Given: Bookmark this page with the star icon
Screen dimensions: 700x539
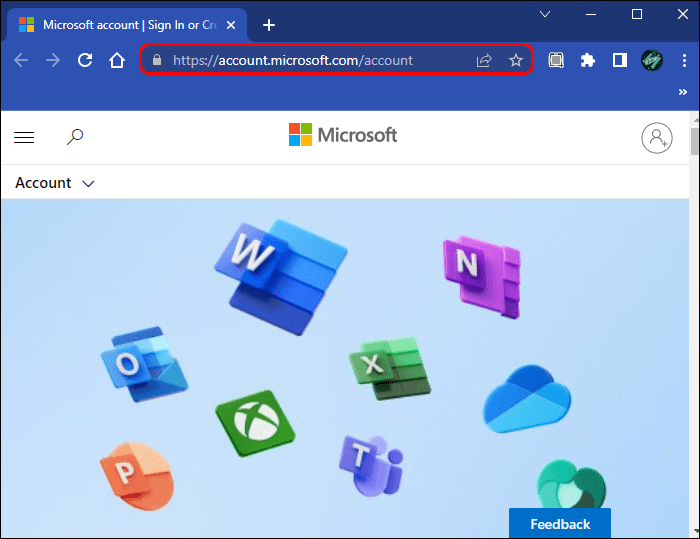Looking at the screenshot, I should (516, 60).
